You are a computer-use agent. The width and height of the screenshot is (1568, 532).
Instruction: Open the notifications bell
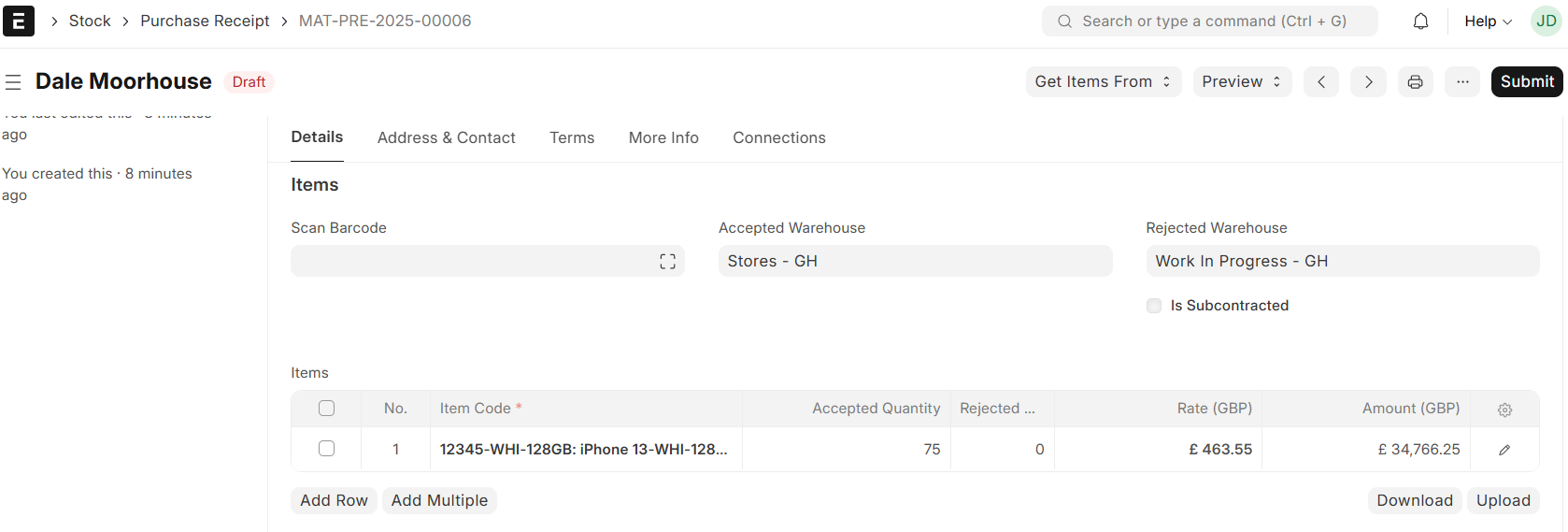[x=1420, y=22]
